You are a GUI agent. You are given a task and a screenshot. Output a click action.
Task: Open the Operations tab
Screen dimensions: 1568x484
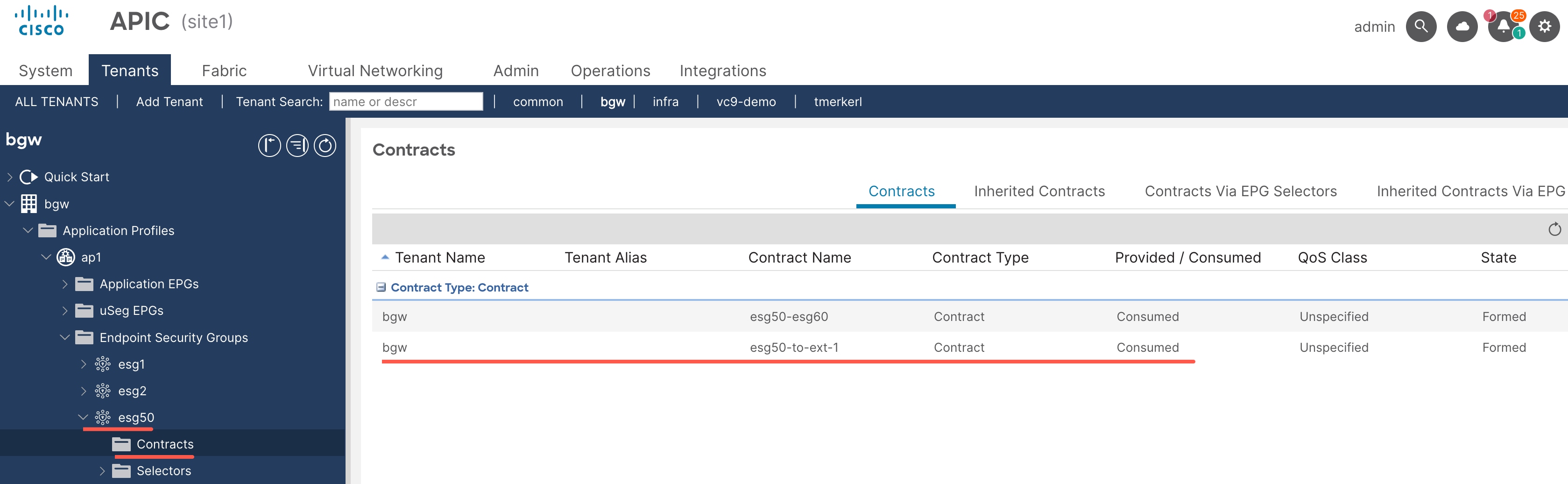click(x=610, y=71)
